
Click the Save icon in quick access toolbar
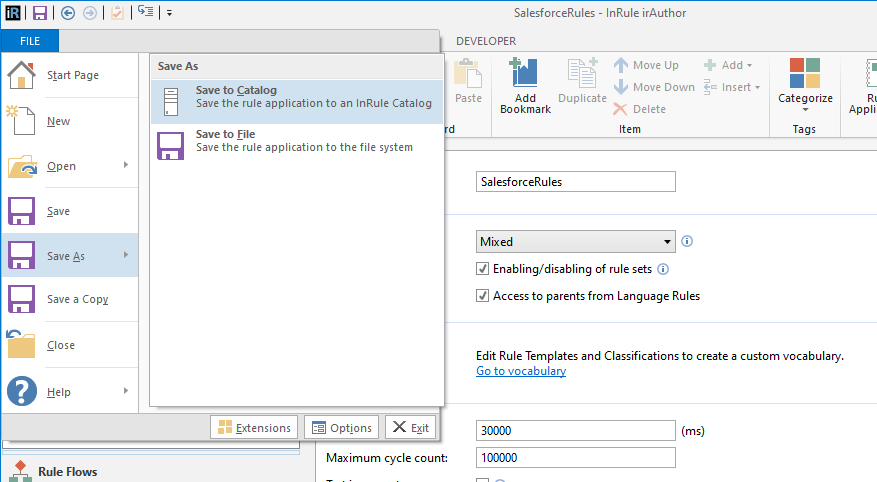39,12
